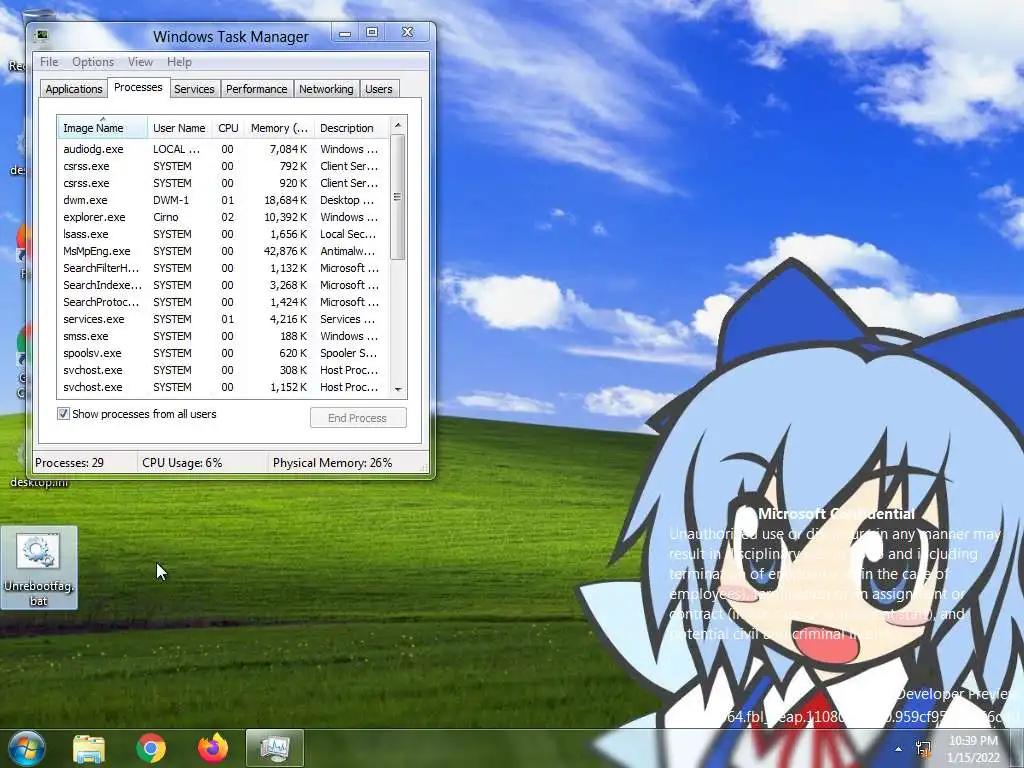Click the Task Manager title bar icon
Screen dimensions: 1024x768
click(x=42, y=35)
